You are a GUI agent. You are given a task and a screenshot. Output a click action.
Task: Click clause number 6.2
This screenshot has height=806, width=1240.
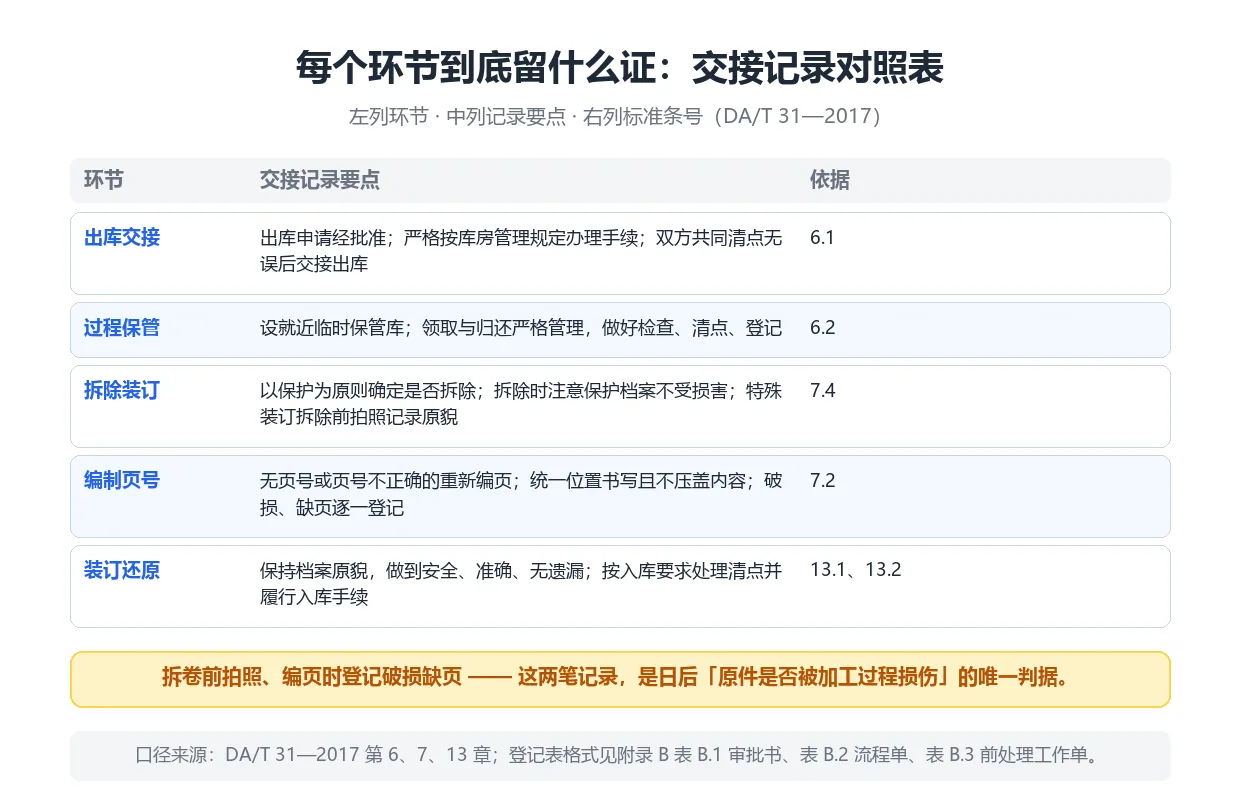pyautogui.click(x=822, y=328)
